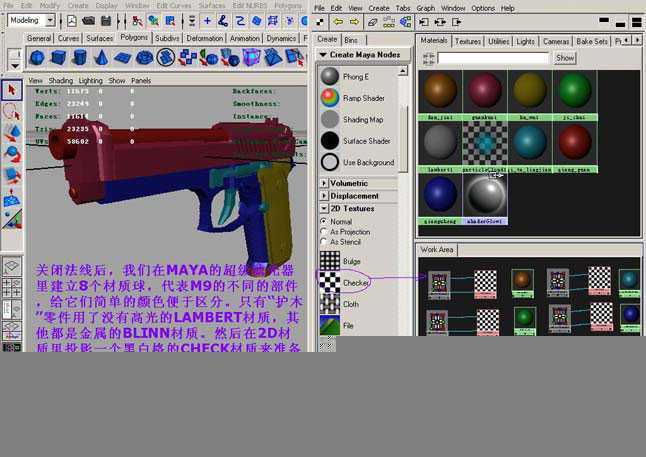Choose the Move tool in toolbox
Screen dimensions: 646x457
12,134
